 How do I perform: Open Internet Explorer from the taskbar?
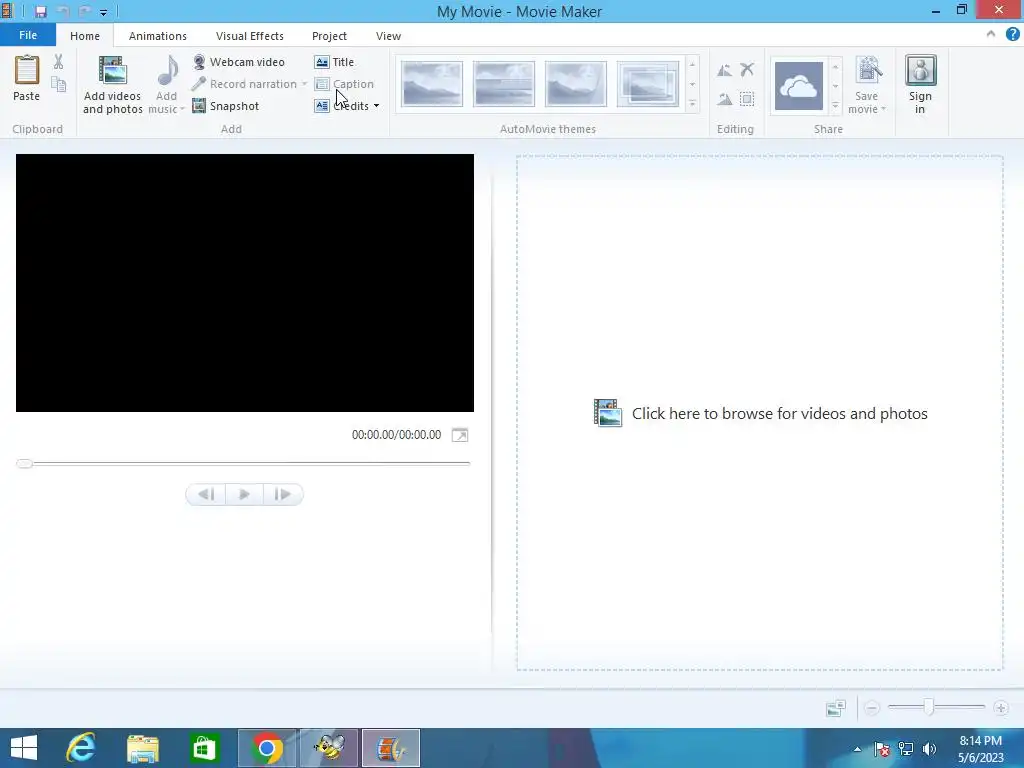[82, 748]
